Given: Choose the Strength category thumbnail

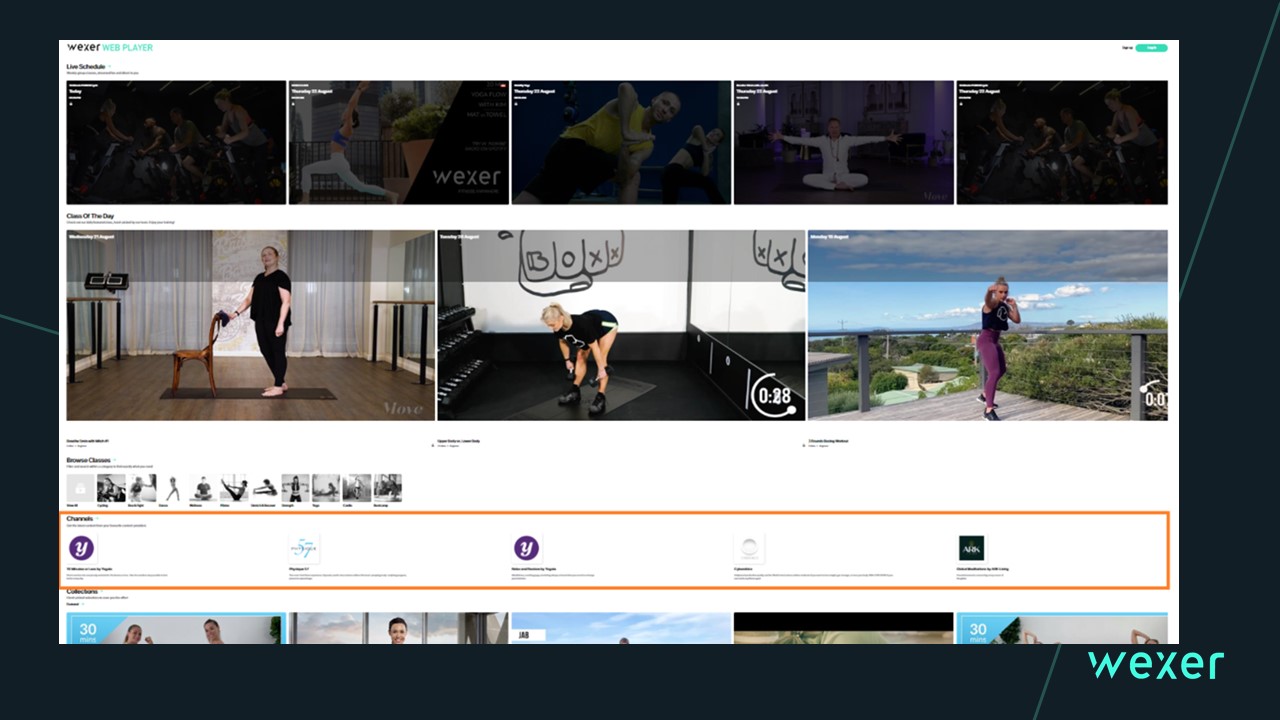Looking at the screenshot, I should [x=295, y=488].
